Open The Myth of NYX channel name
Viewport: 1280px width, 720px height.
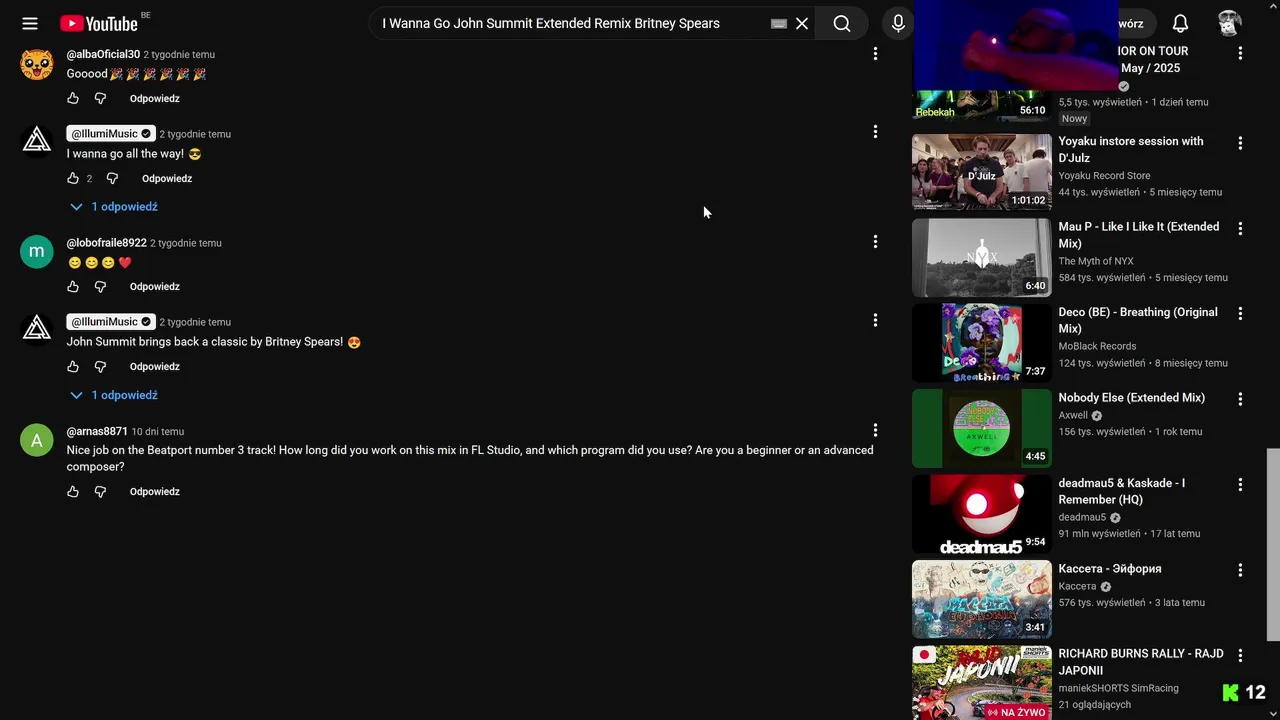[x=1096, y=261]
